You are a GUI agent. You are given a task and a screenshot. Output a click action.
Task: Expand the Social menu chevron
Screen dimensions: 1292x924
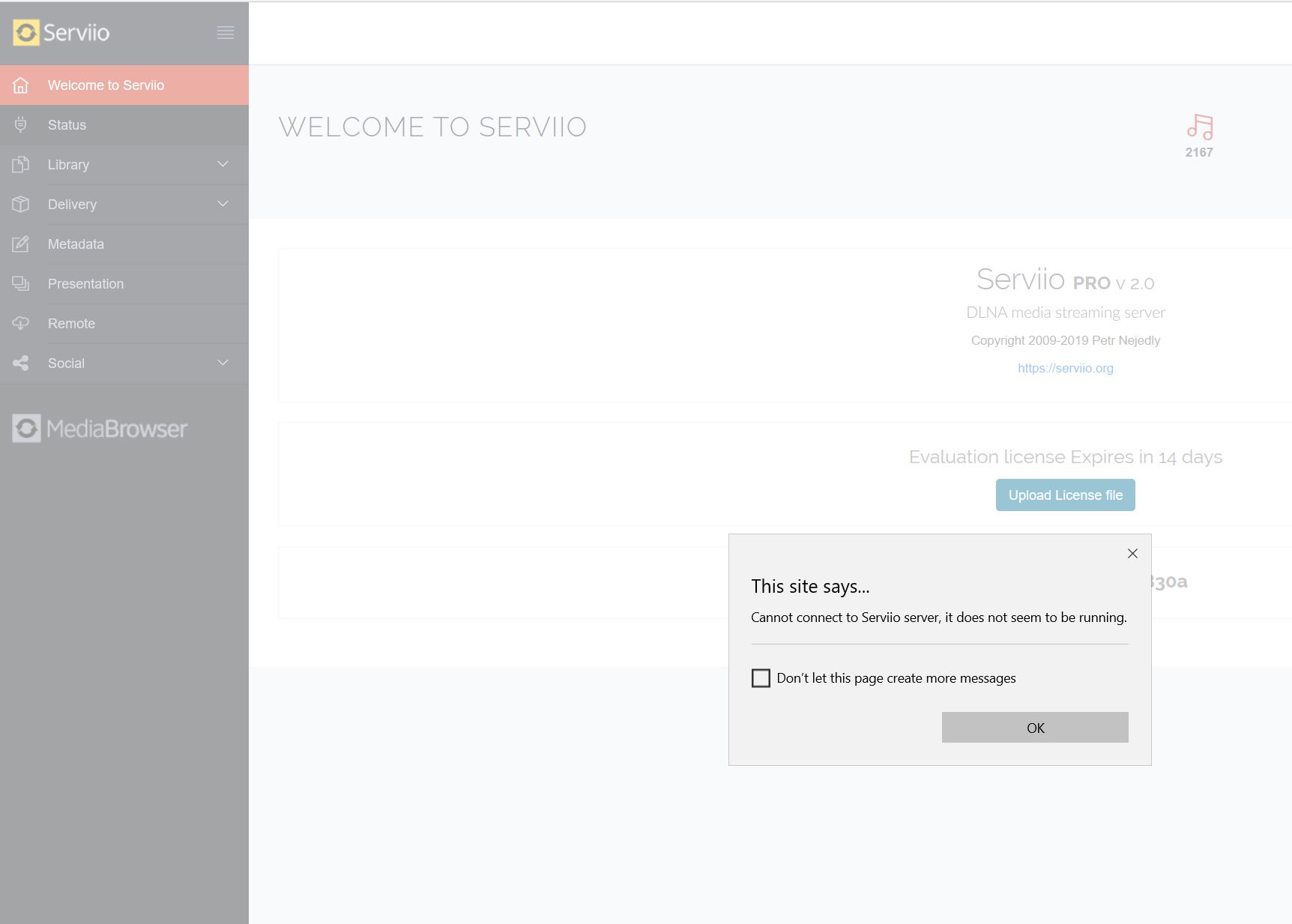[223, 363]
